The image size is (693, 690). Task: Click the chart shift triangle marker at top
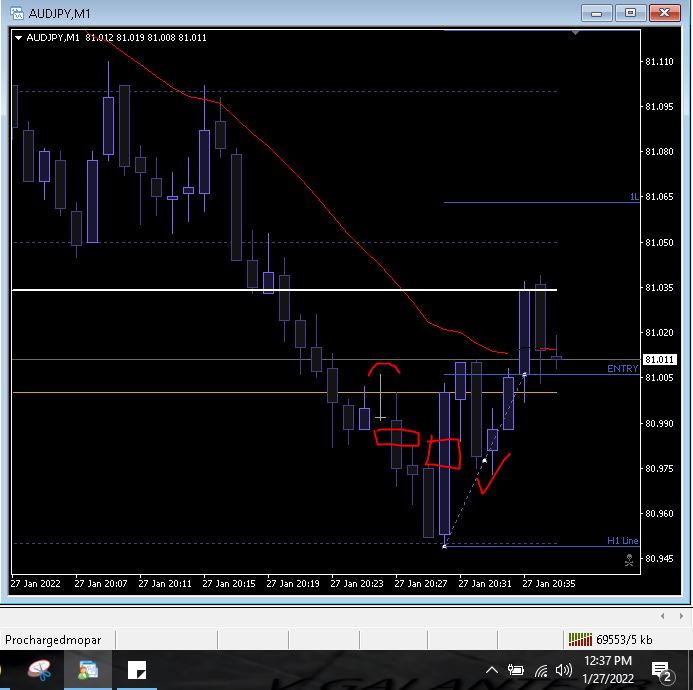pyautogui.click(x=575, y=33)
